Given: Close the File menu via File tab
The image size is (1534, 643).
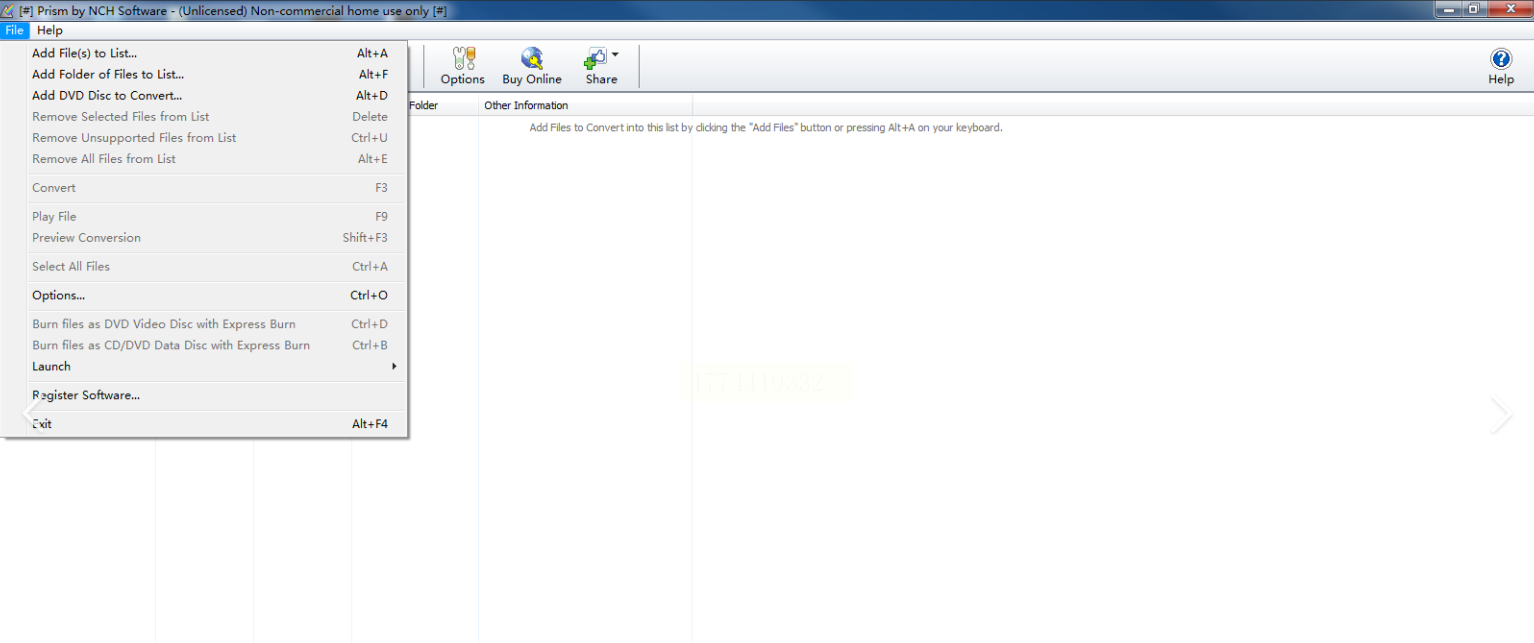Looking at the screenshot, I should click(14, 31).
